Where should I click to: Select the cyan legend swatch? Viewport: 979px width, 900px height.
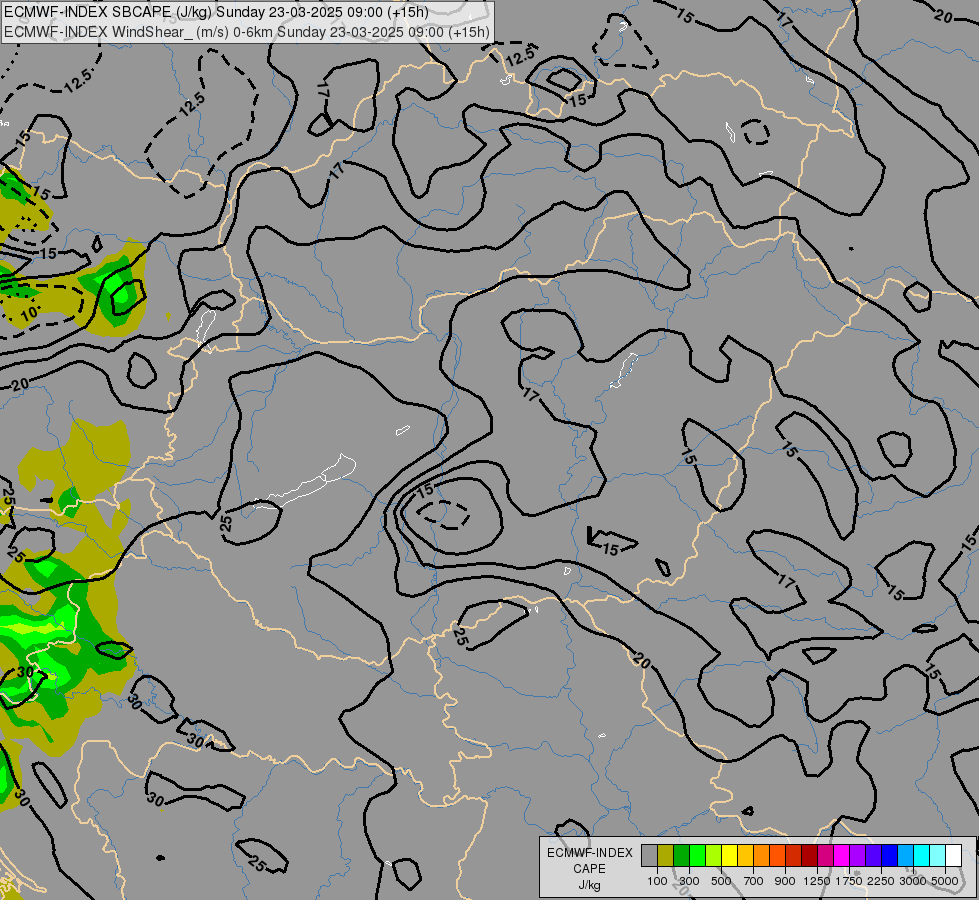point(922,856)
